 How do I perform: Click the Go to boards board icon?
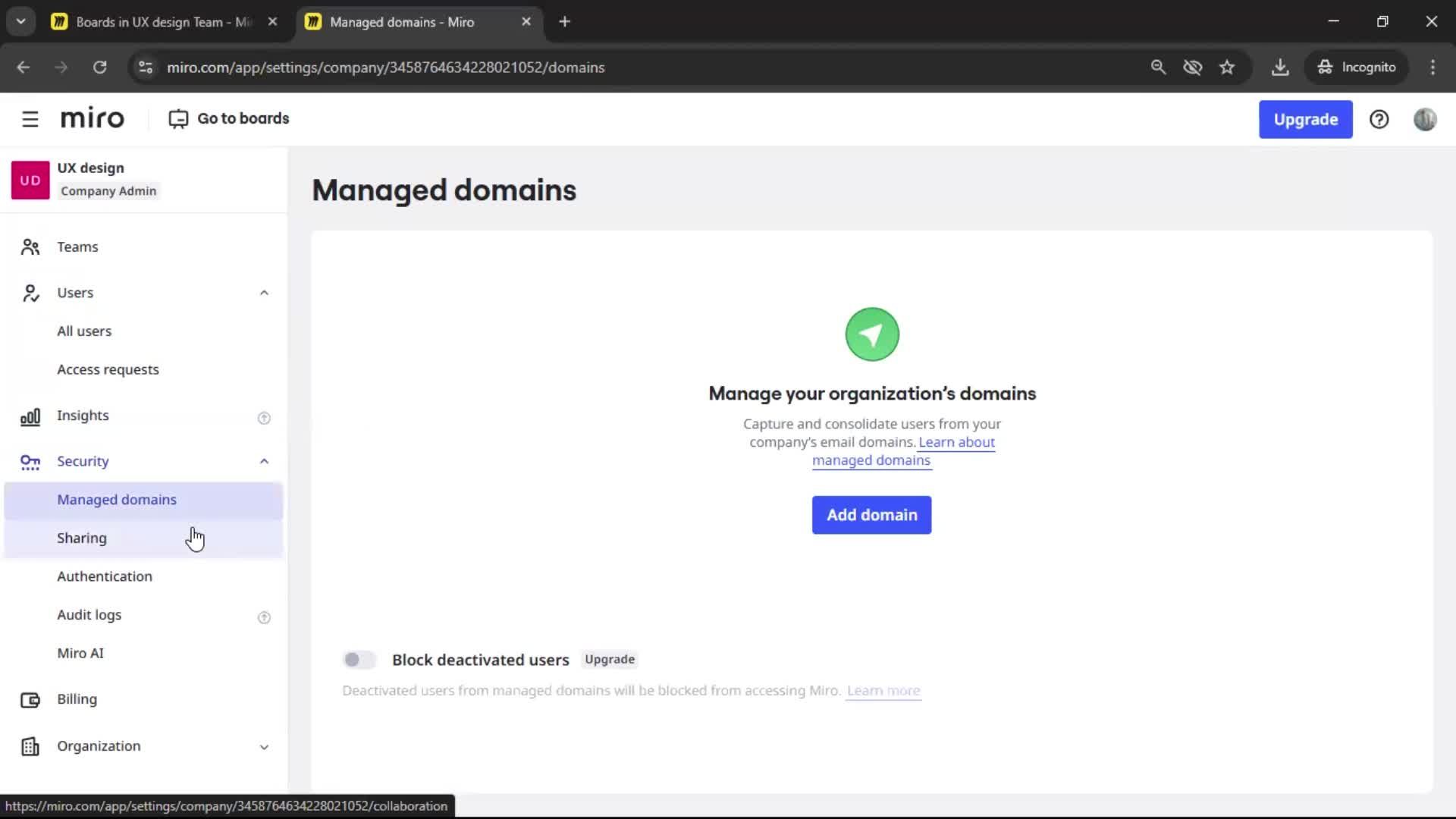[x=178, y=119]
